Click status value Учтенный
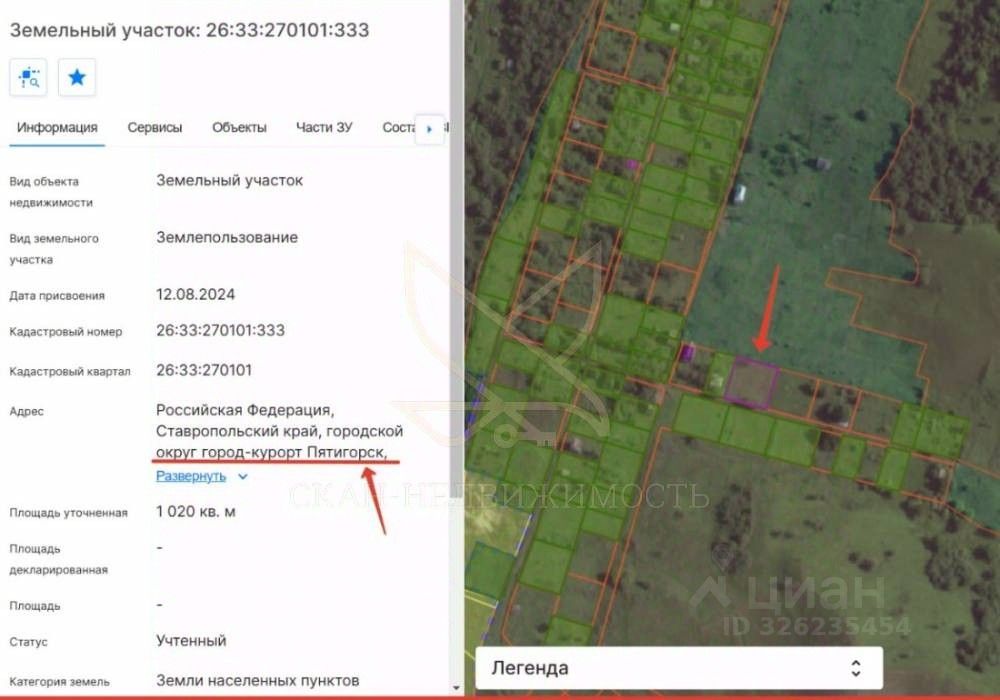 coord(191,641)
